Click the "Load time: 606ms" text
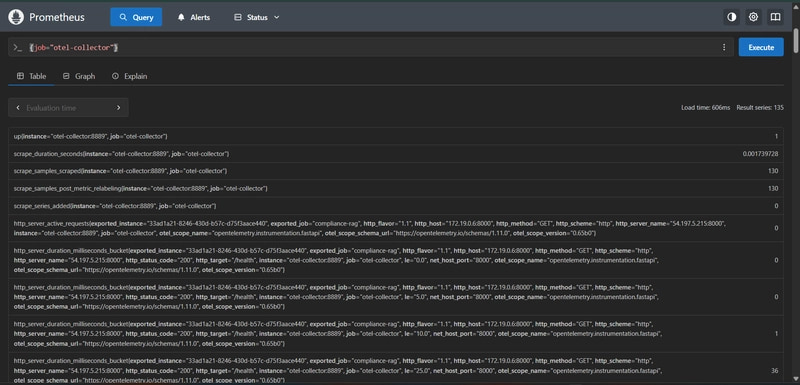This screenshot has height=385, width=800. tap(706, 108)
